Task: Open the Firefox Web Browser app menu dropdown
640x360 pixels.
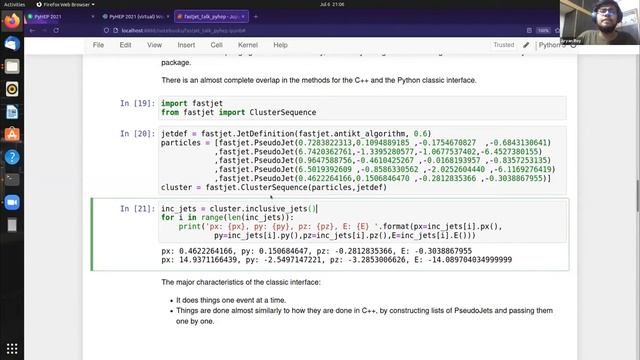Action: click(65, 4)
